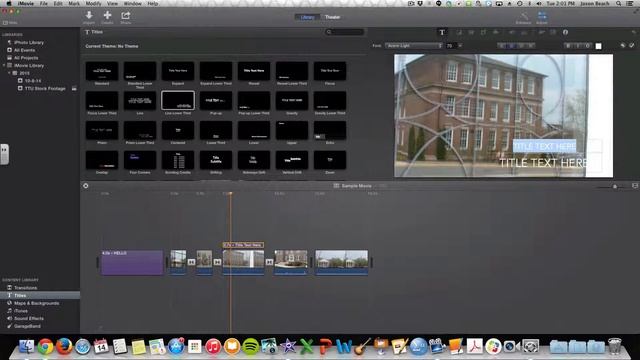
Task: Open iMovie star icon in Dock
Action: click(x=288, y=347)
